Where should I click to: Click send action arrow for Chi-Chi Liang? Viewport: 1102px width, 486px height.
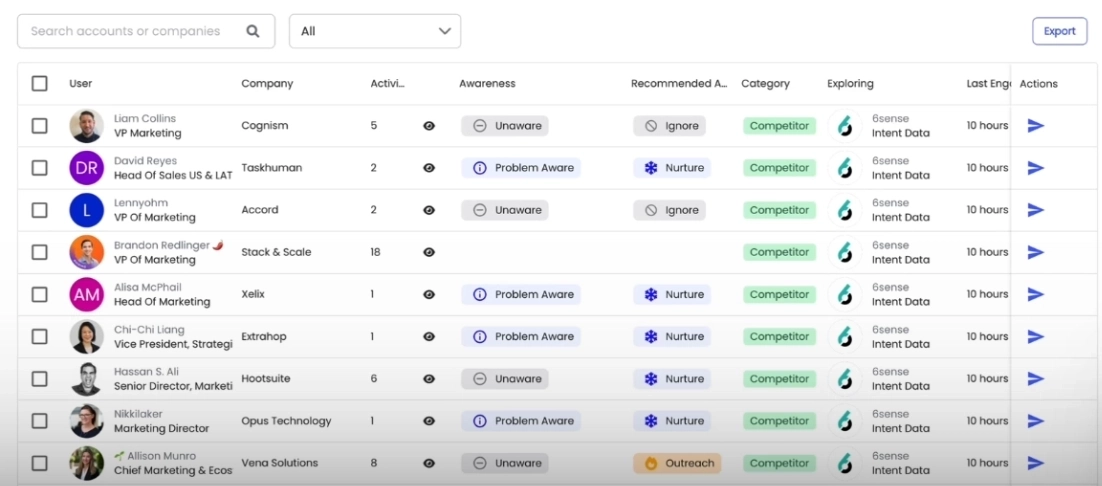(x=1035, y=336)
